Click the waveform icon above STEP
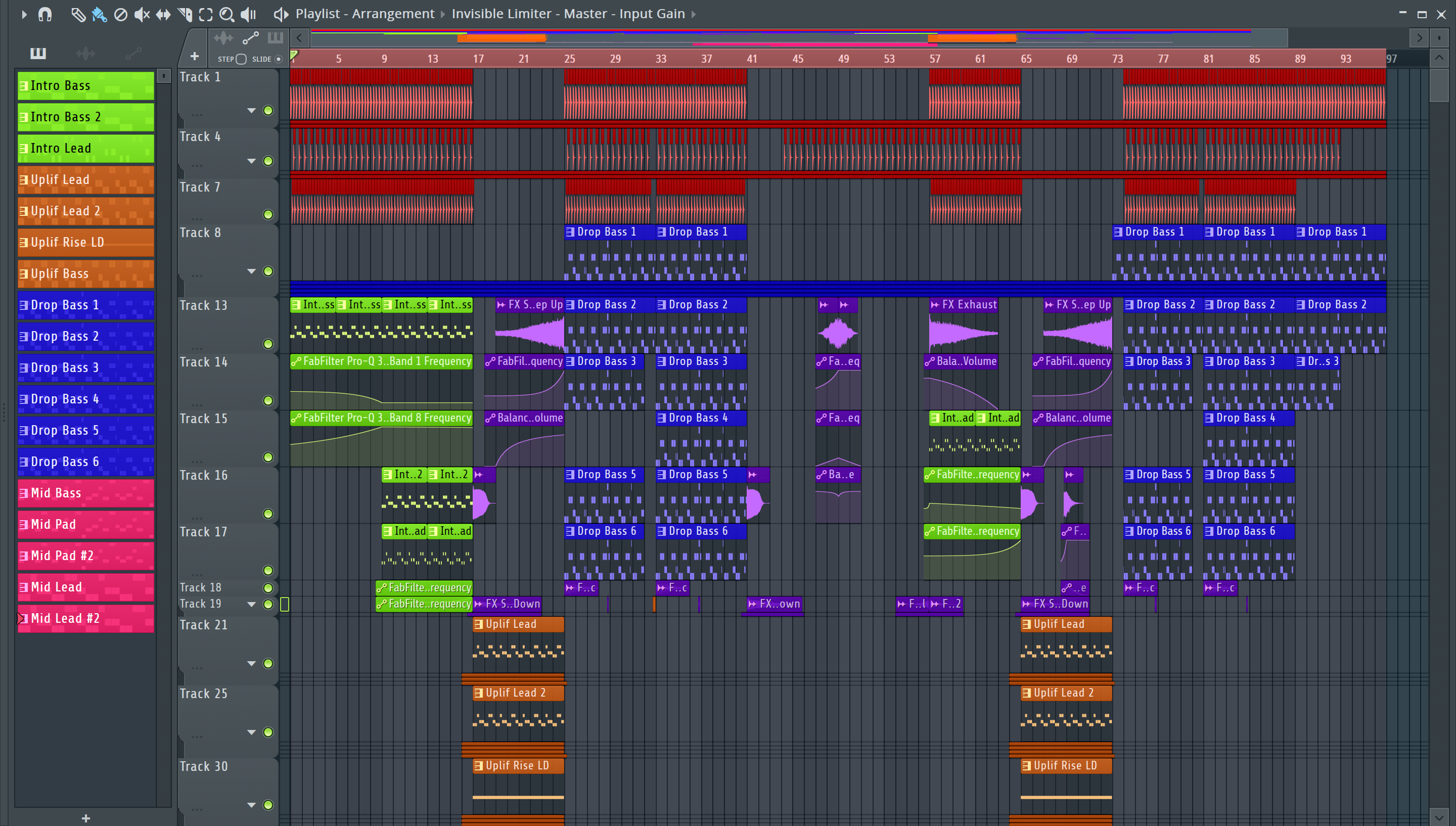 [x=223, y=38]
